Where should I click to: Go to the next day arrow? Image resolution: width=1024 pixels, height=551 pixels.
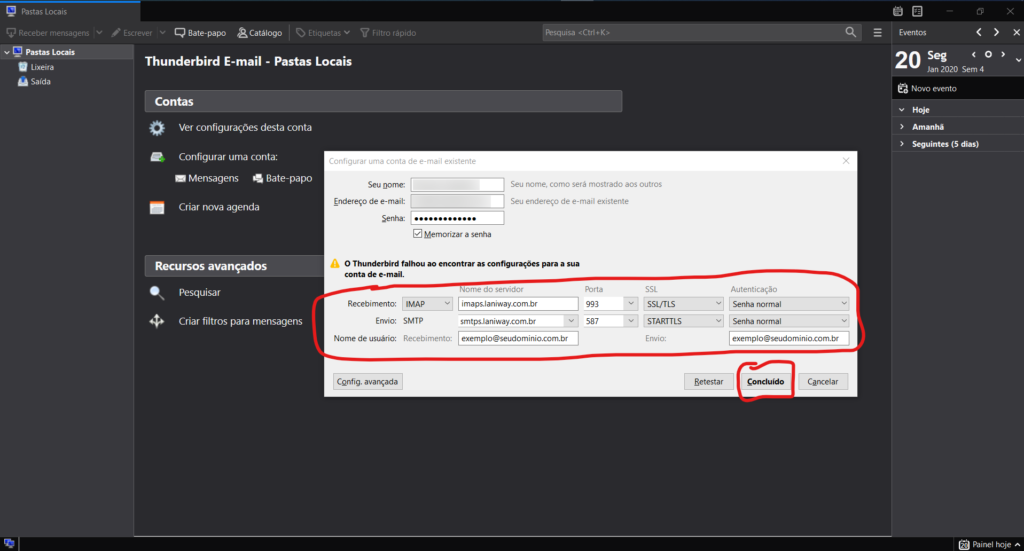point(1003,55)
